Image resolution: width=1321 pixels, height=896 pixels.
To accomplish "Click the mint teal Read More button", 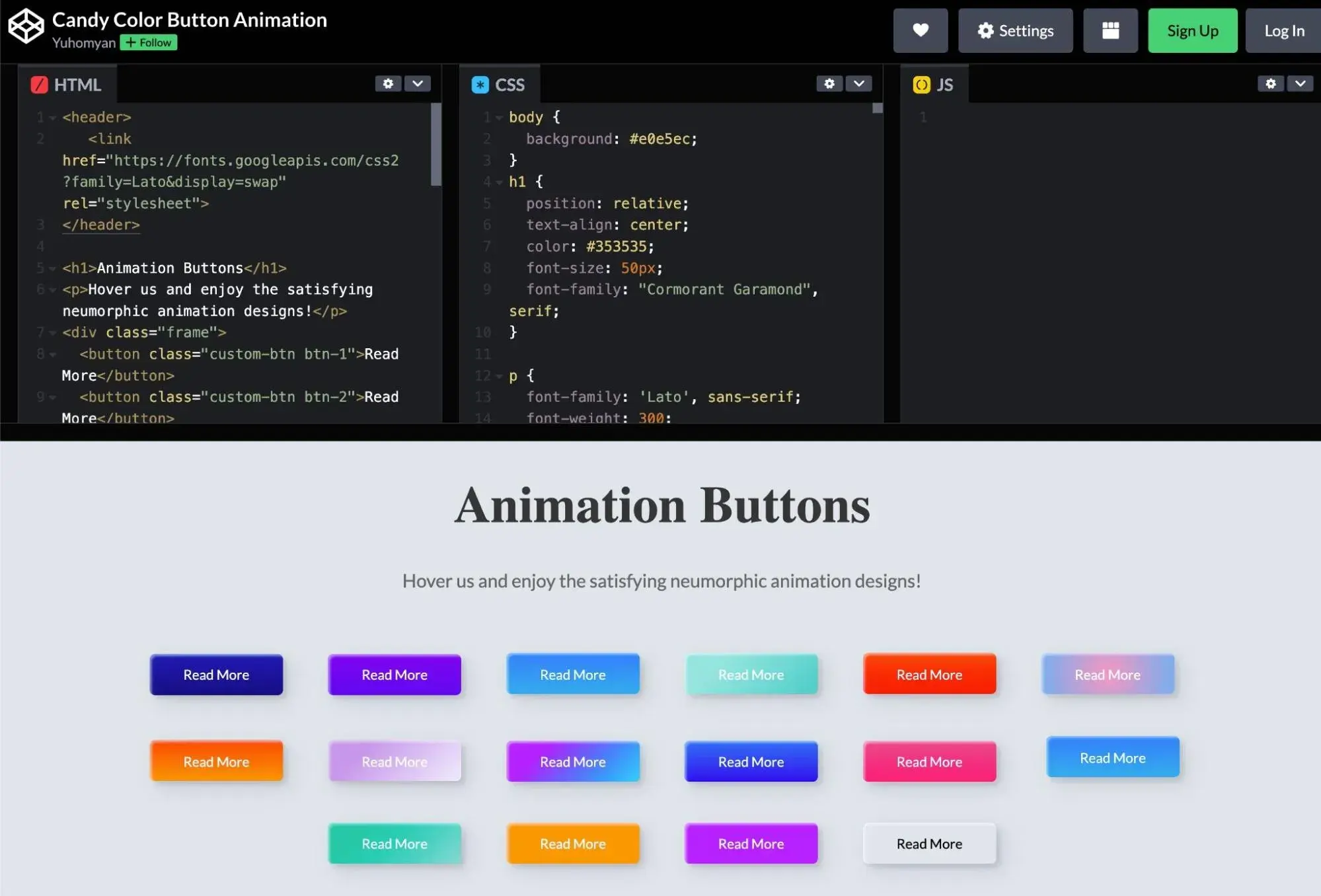I will point(751,675).
